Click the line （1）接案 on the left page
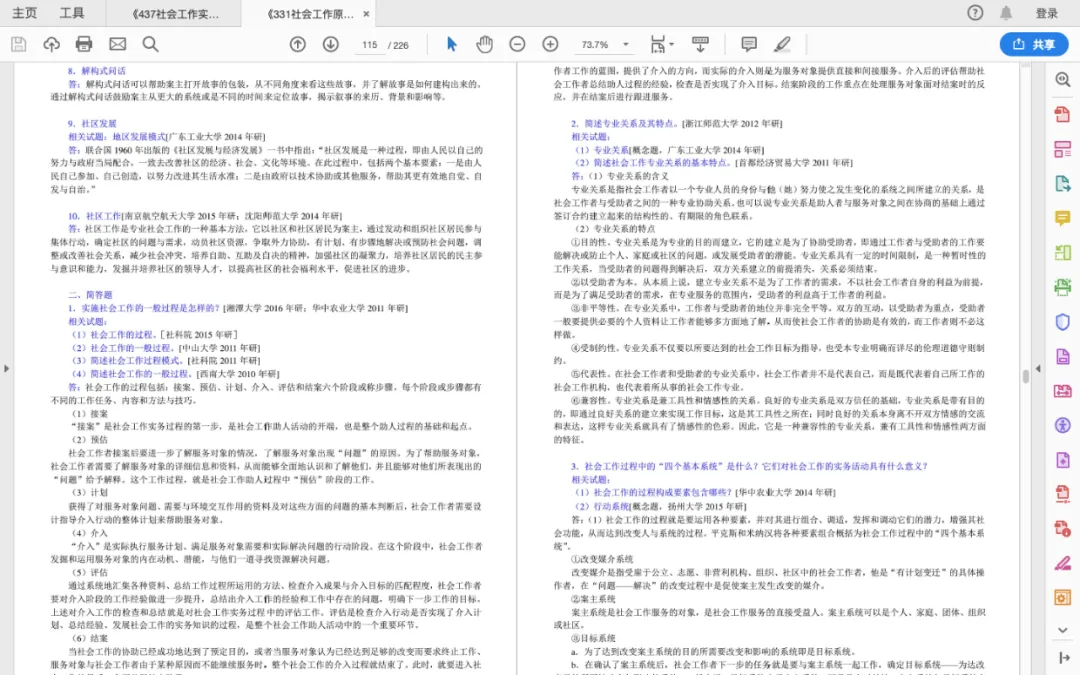The image size is (1080, 675). (90, 414)
